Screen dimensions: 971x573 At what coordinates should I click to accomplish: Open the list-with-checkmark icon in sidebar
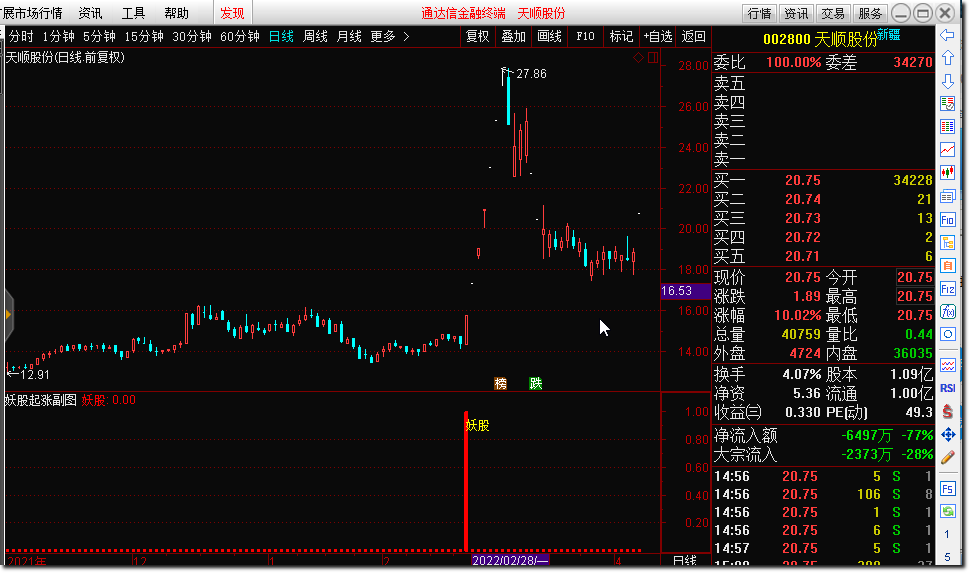click(947, 104)
